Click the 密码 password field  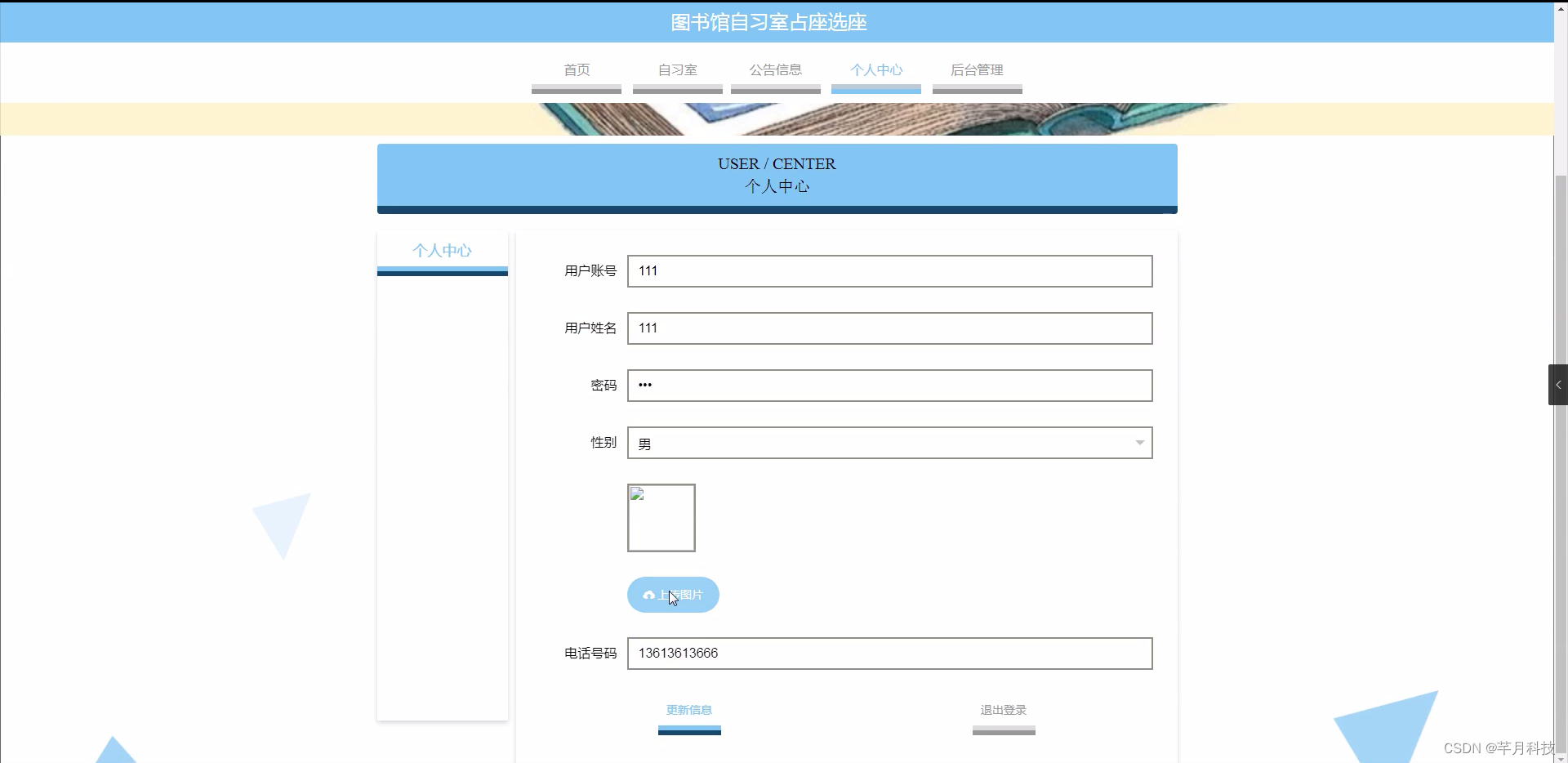pos(889,385)
